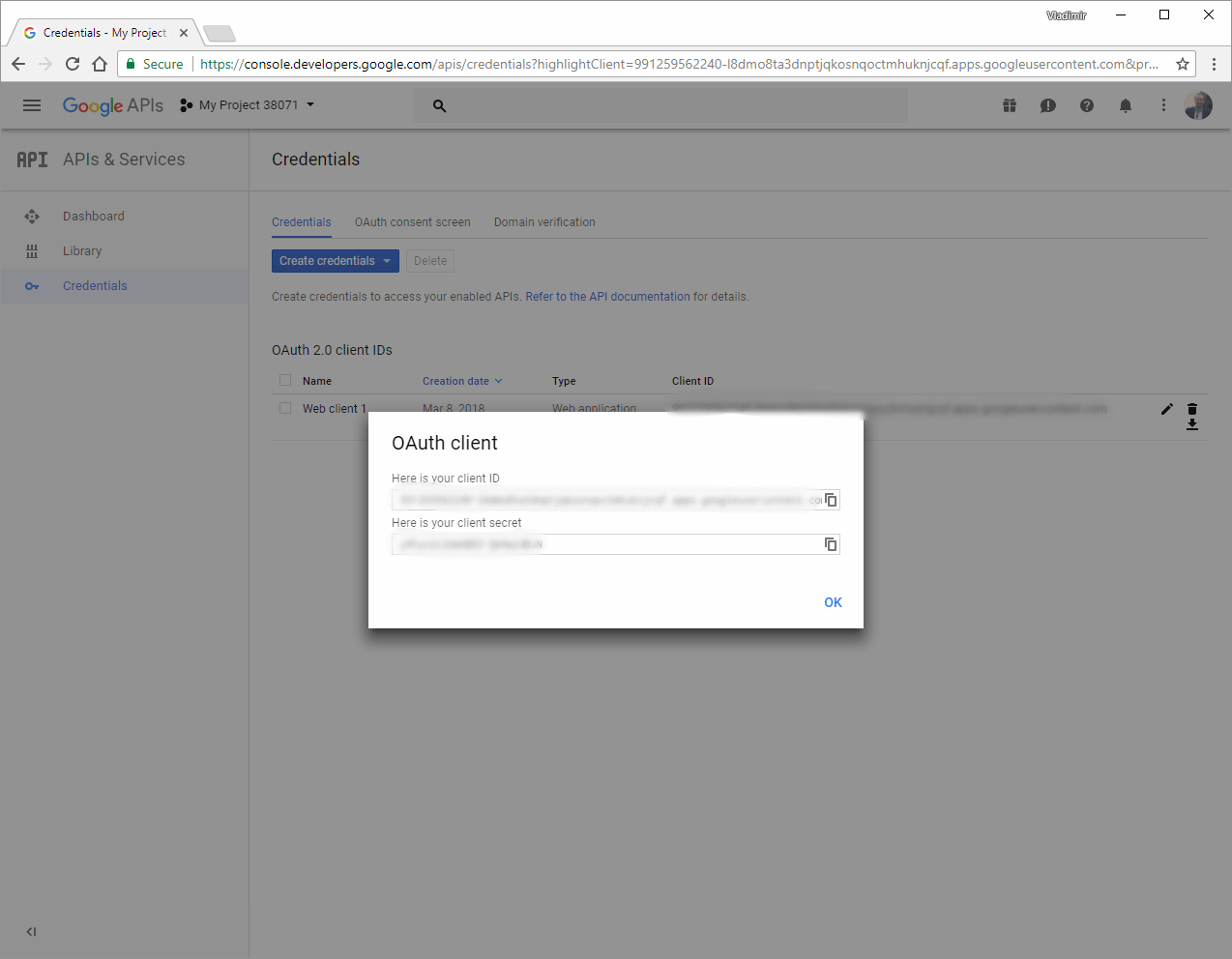The image size is (1232, 959).
Task: Sort by Creation date column
Action: pyautogui.click(x=462, y=381)
